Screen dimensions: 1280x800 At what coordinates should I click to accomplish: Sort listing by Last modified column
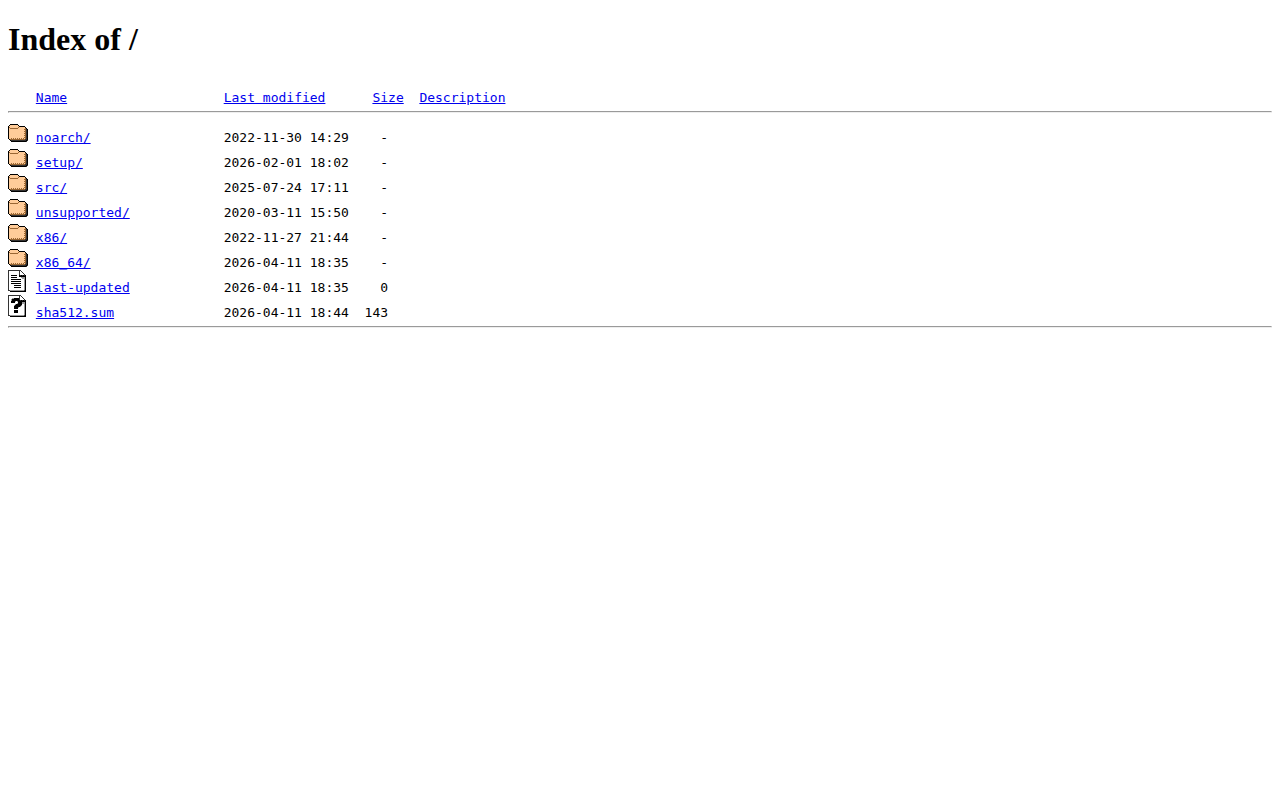(x=274, y=98)
